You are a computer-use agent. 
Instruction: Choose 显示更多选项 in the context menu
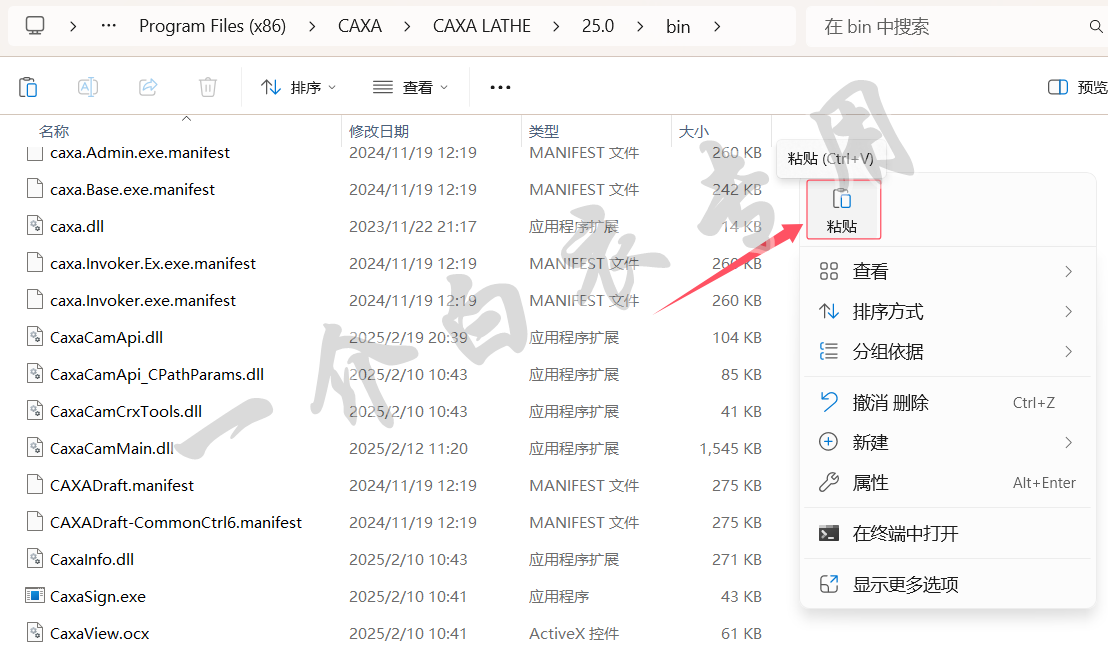click(948, 585)
